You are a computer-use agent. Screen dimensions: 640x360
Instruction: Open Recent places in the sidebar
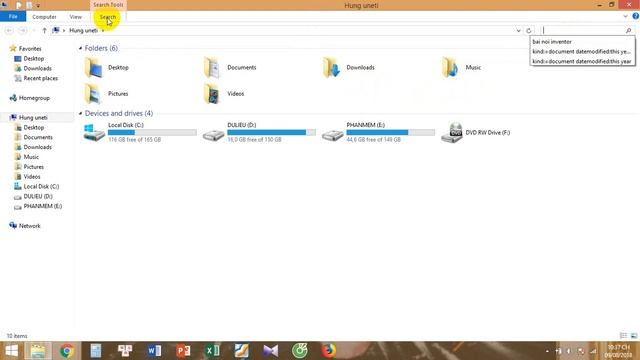tap(40, 78)
